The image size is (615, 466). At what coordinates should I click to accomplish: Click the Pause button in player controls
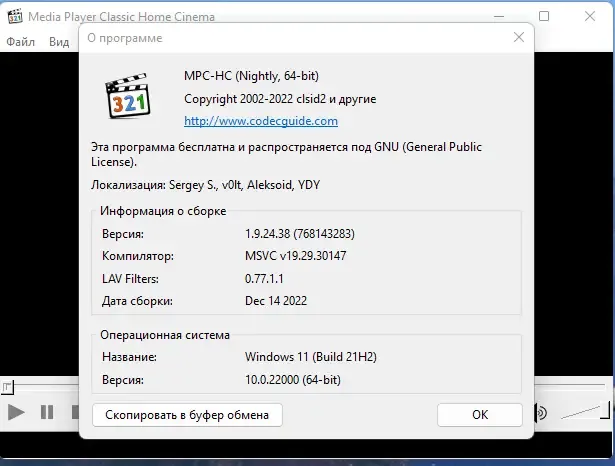[x=47, y=412]
